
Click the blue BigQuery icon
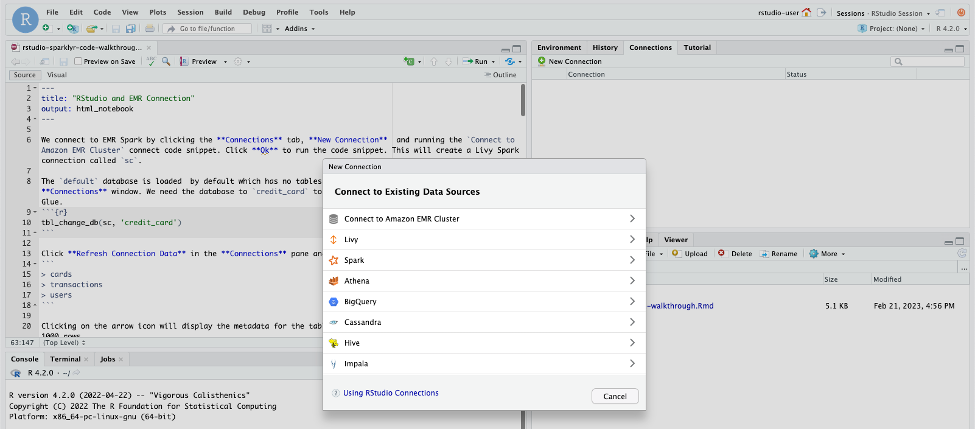click(333, 301)
